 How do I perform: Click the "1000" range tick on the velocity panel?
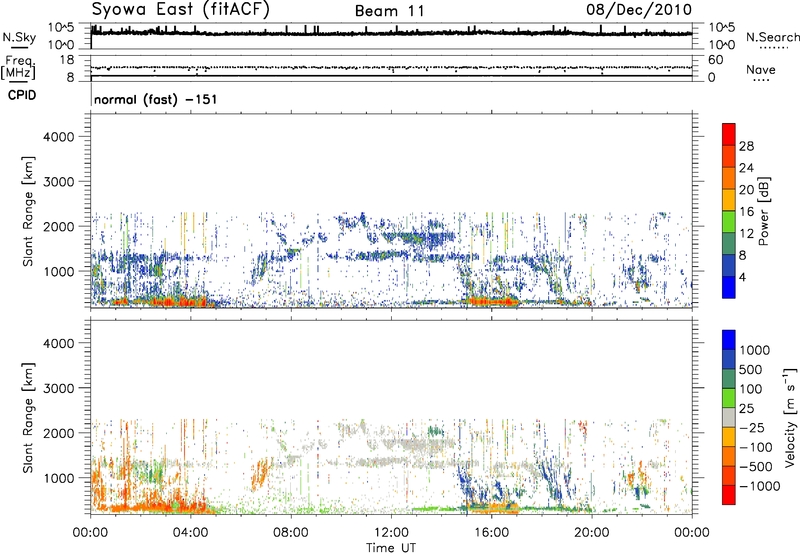pyautogui.click(x=58, y=478)
